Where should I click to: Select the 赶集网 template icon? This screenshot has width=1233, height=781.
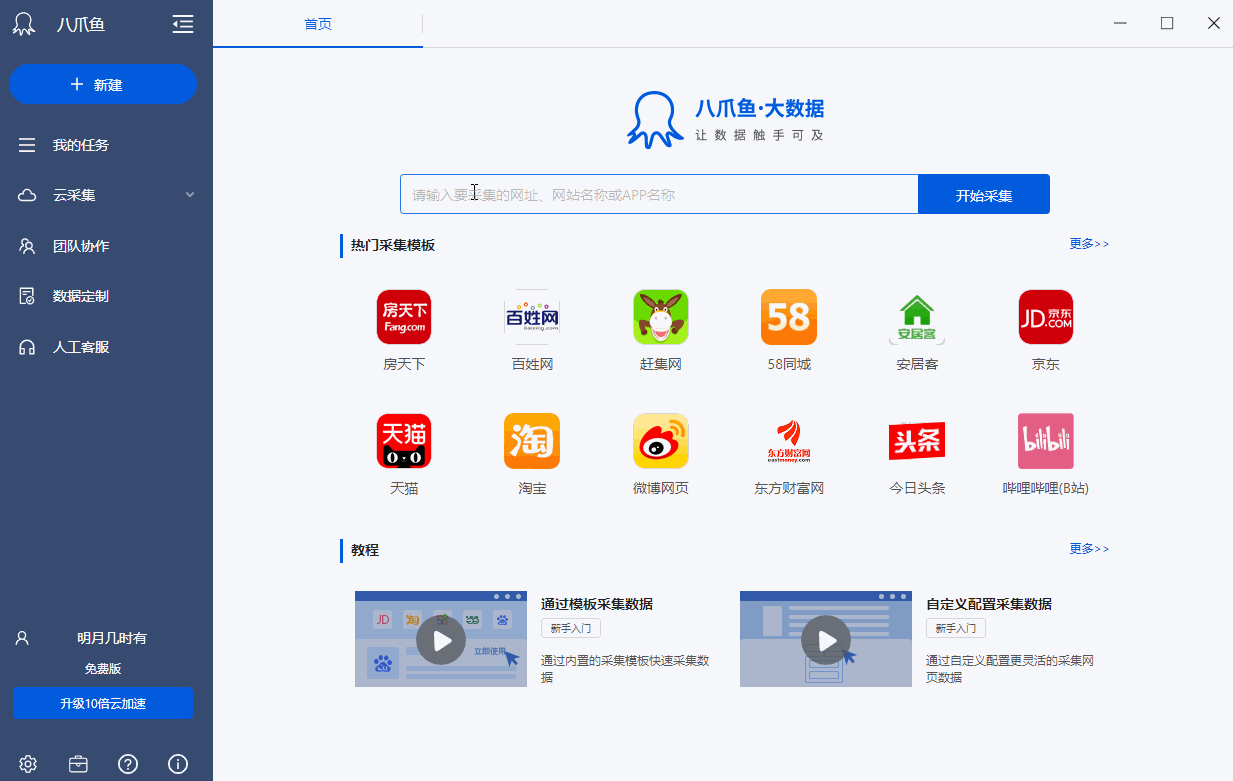tap(661, 317)
